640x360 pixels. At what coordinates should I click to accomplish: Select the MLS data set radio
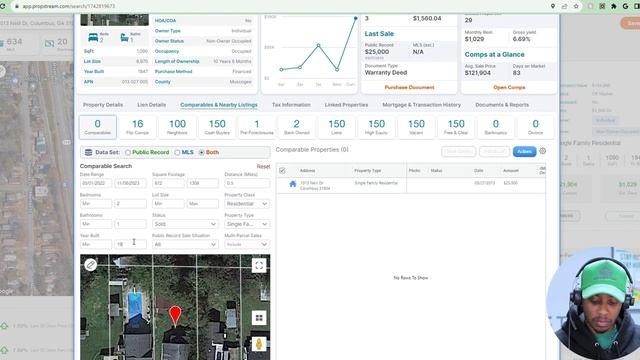[x=177, y=152]
